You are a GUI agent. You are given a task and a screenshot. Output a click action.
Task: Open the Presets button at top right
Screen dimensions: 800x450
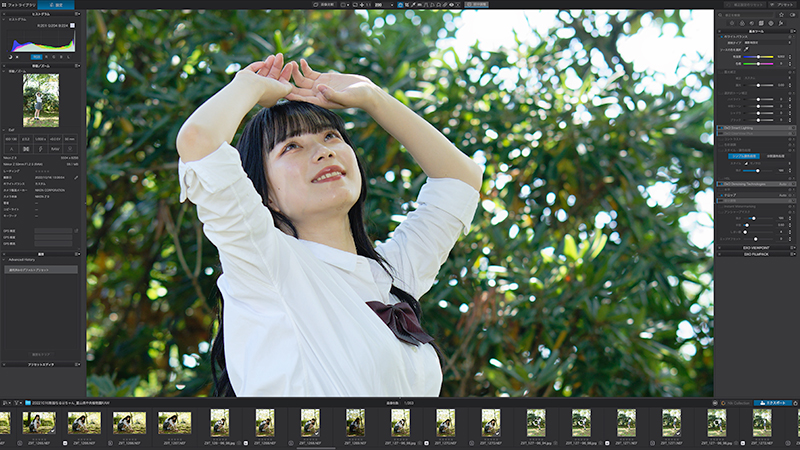pos(782,5)
